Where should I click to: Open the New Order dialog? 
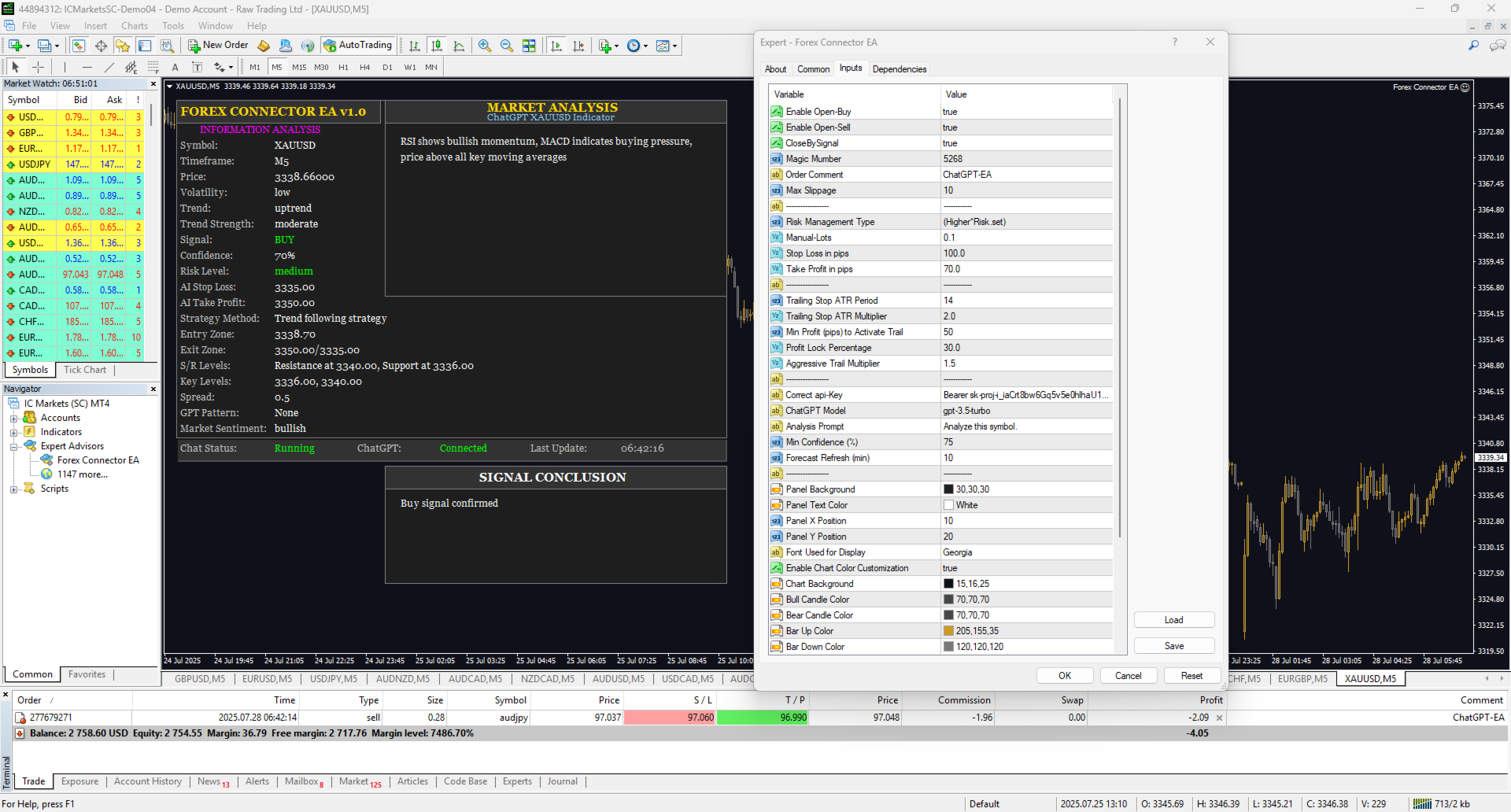(x=218, y=45)
